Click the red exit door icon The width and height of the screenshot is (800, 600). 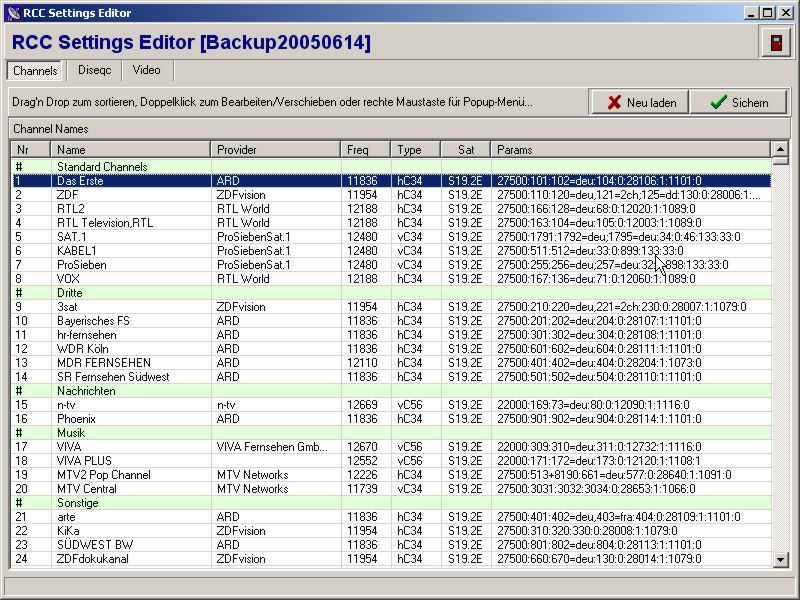(776, 42)
